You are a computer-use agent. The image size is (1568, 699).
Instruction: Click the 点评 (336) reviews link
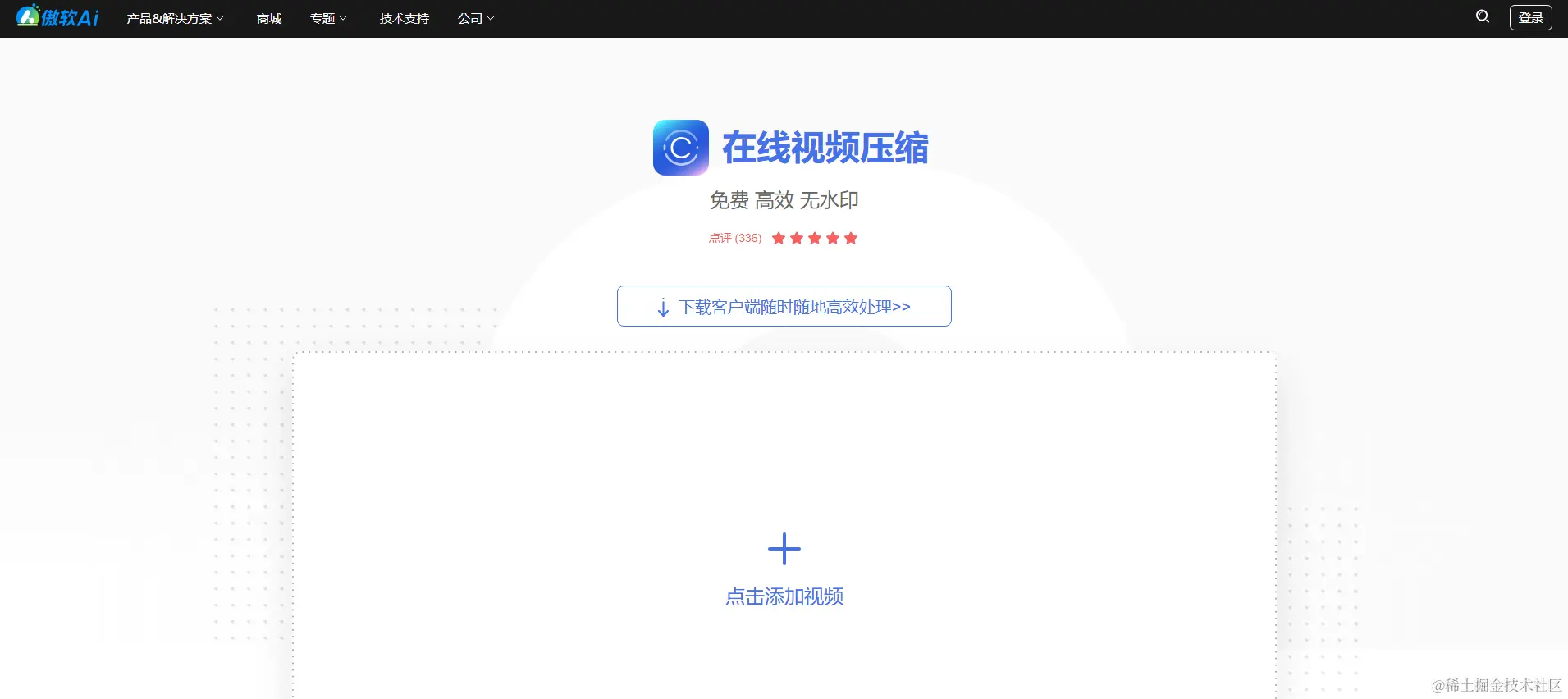735,238
